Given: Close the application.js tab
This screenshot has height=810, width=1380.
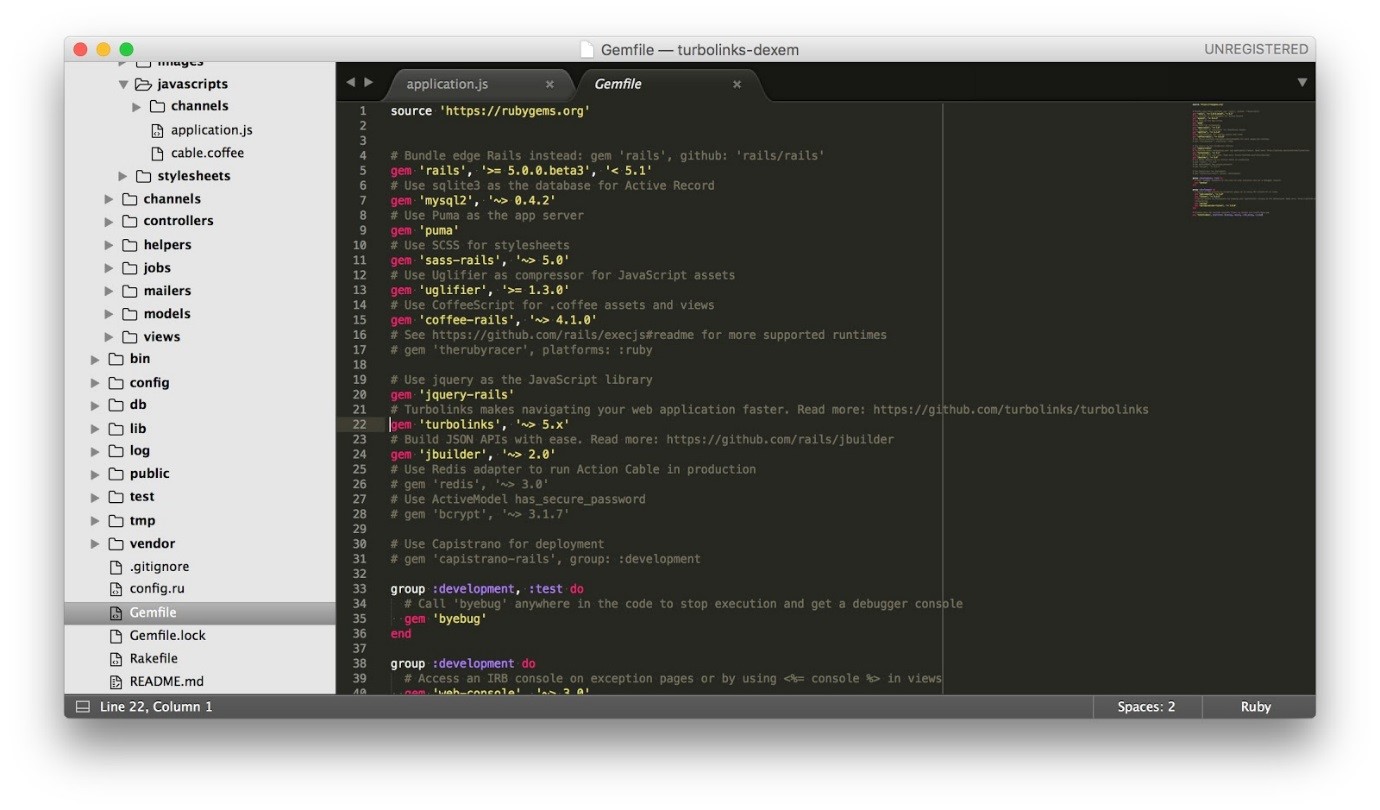Looking at the screenshot, I should coord(549,84).
